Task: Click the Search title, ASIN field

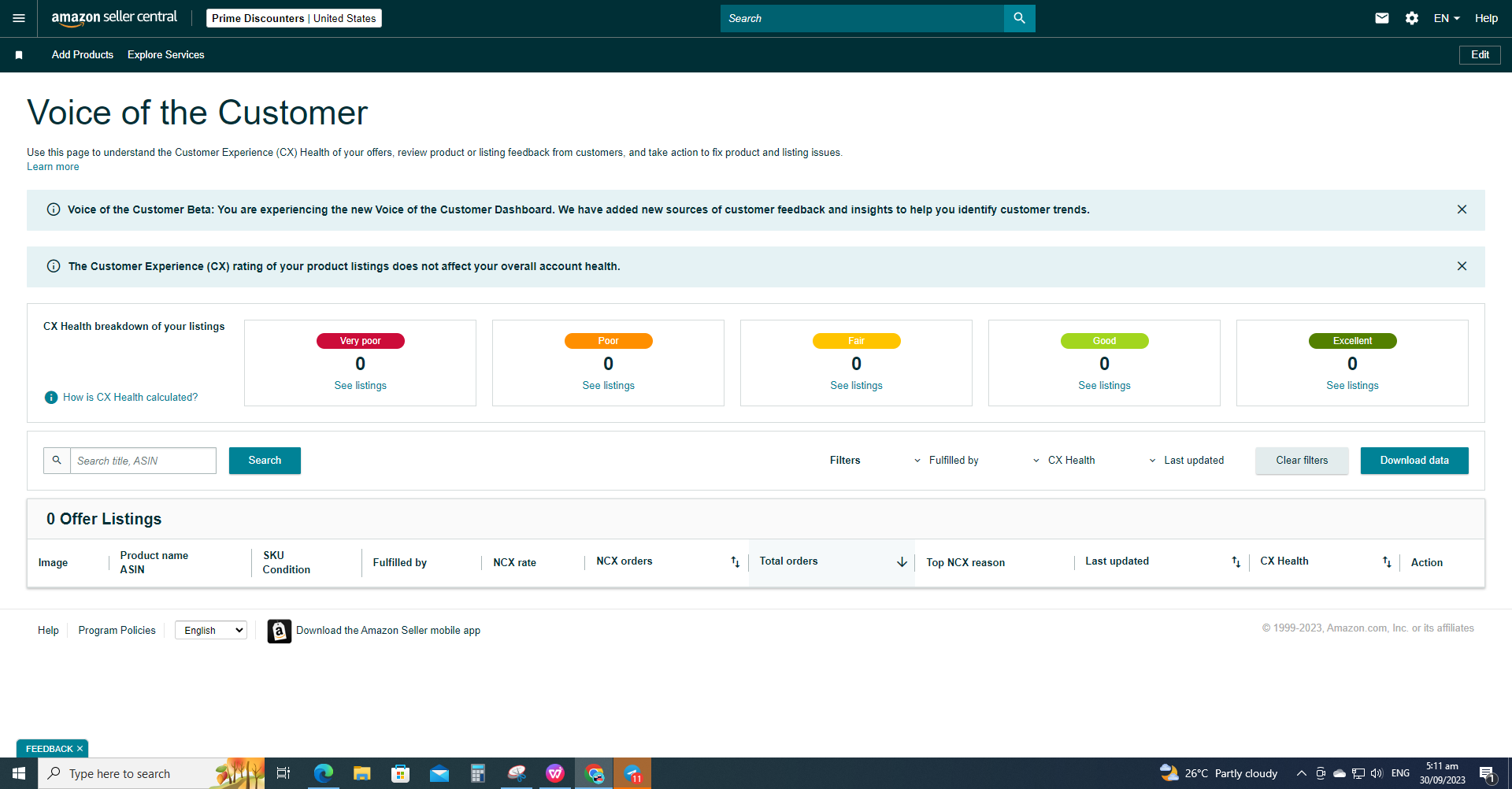Action: click(143, 461)
